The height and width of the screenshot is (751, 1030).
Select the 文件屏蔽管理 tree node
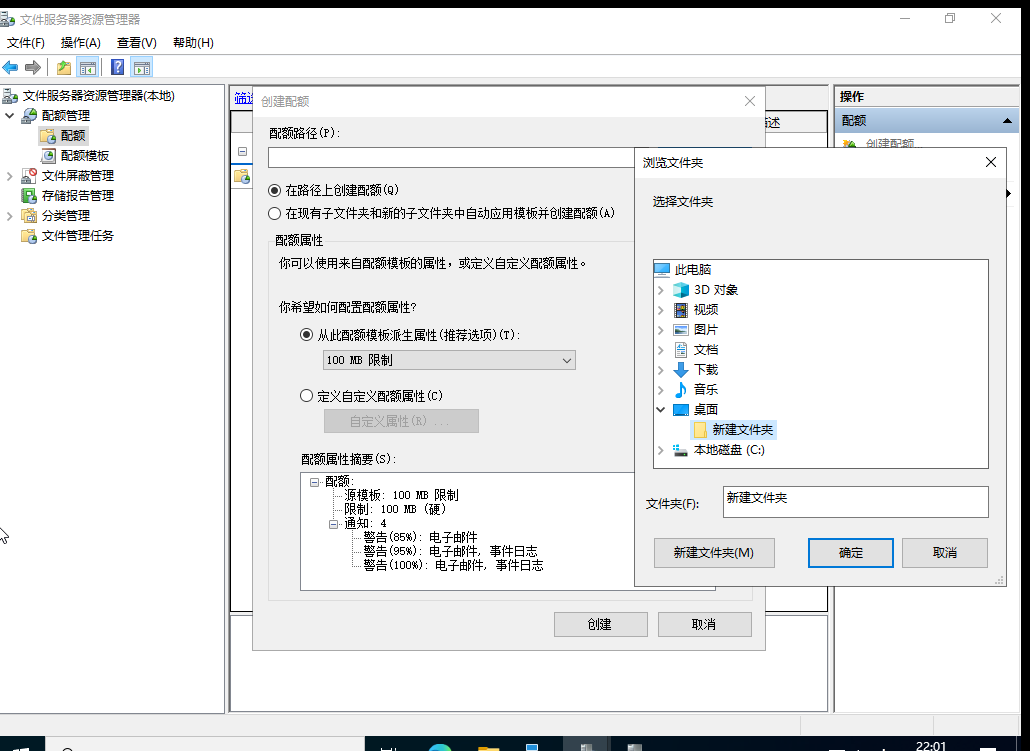(x=78, y=175)
